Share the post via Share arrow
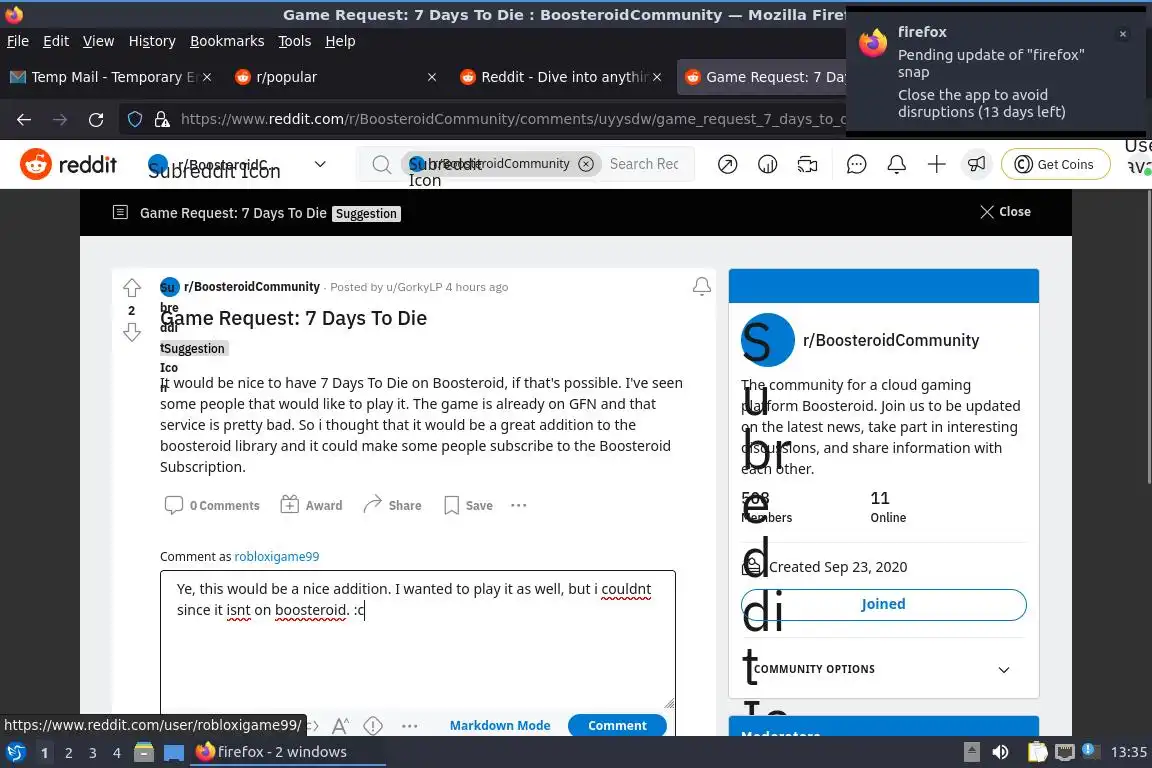The width and height of the screenshot is (1152, 768). (392, 505)
